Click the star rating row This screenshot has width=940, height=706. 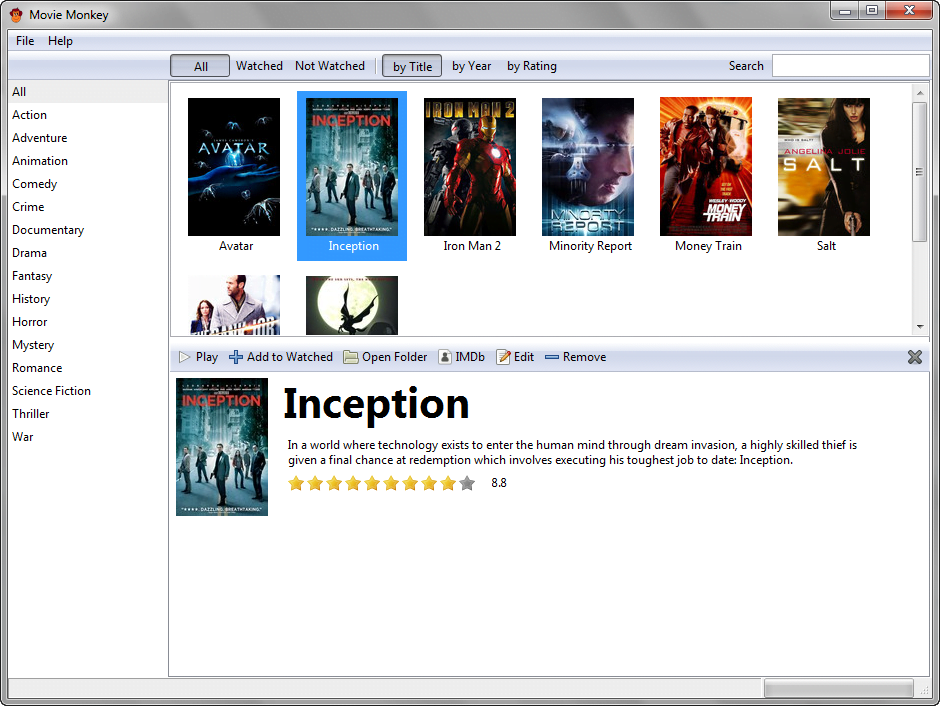coord(381,483)
